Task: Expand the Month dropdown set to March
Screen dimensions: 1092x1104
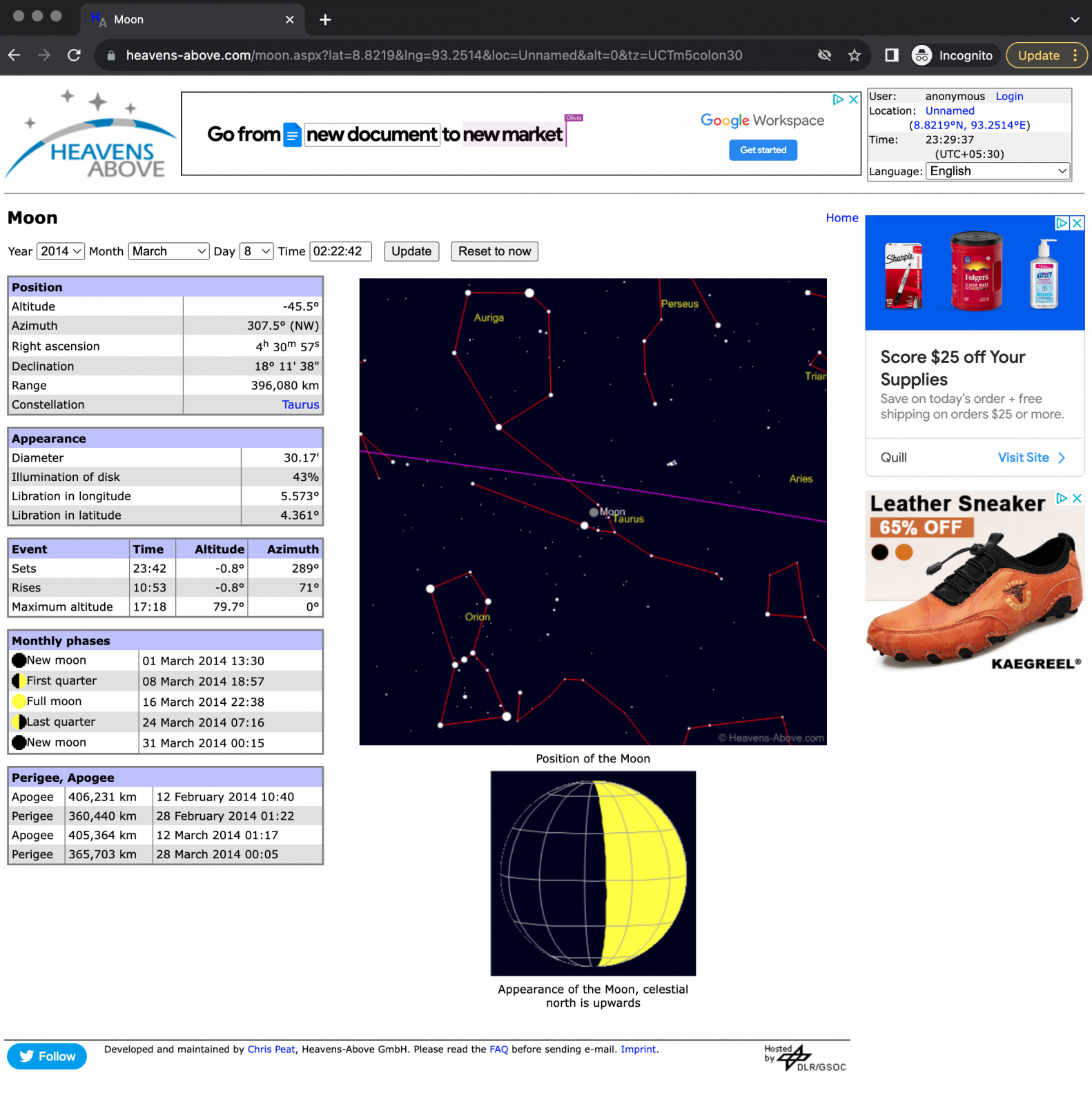Action: [168, 251]
